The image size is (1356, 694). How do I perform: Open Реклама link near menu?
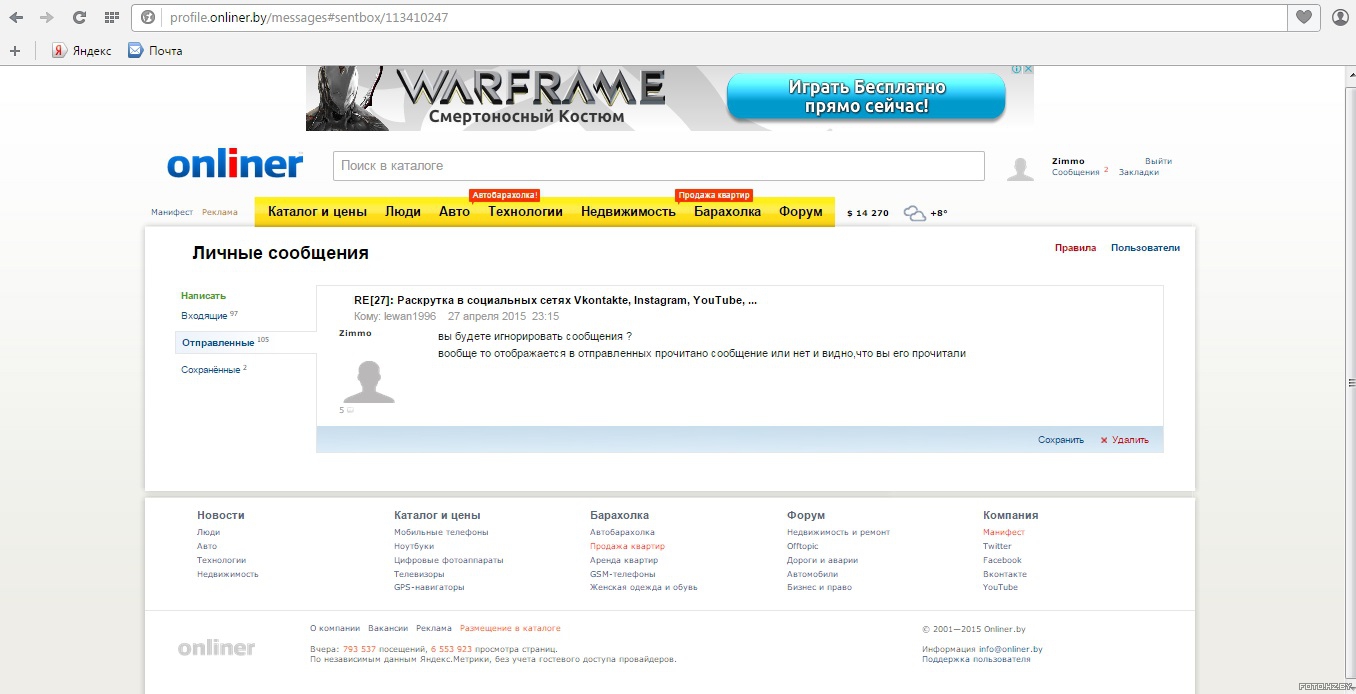pyautogui.click(x=220, y=212)
